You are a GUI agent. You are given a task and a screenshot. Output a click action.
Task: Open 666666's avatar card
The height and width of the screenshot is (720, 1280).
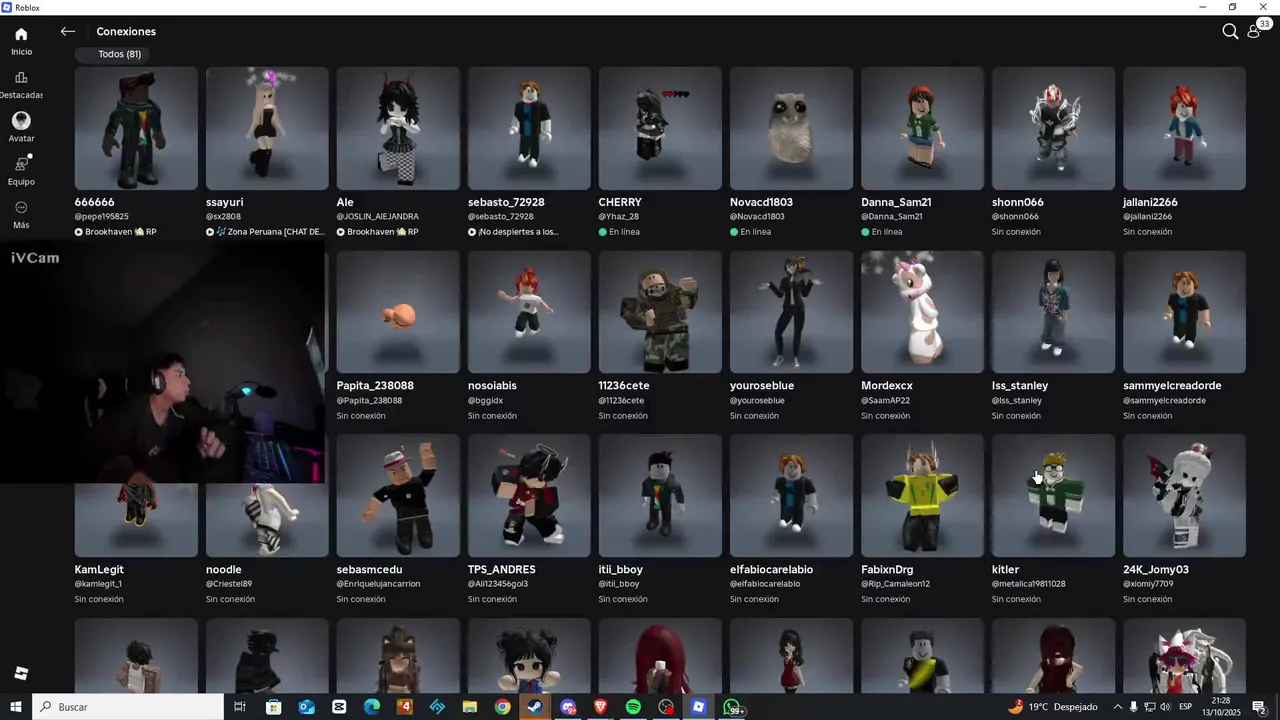pyautogui.click(x=136, y=129)
